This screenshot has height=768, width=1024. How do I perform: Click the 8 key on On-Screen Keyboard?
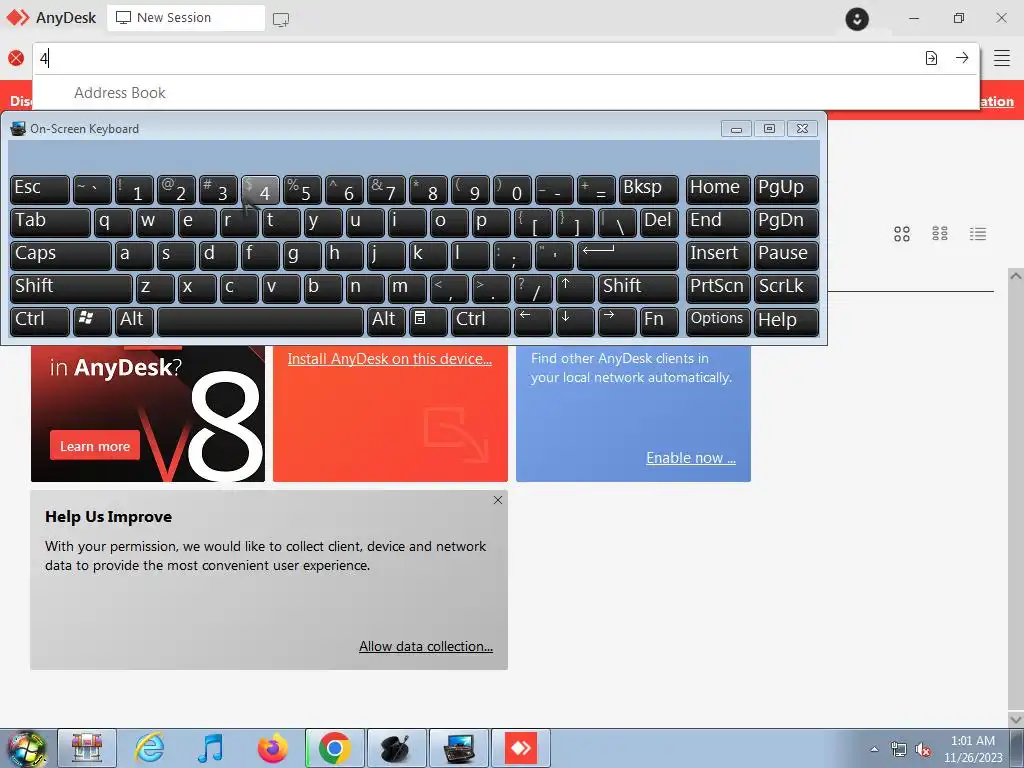tap(428, 189)
